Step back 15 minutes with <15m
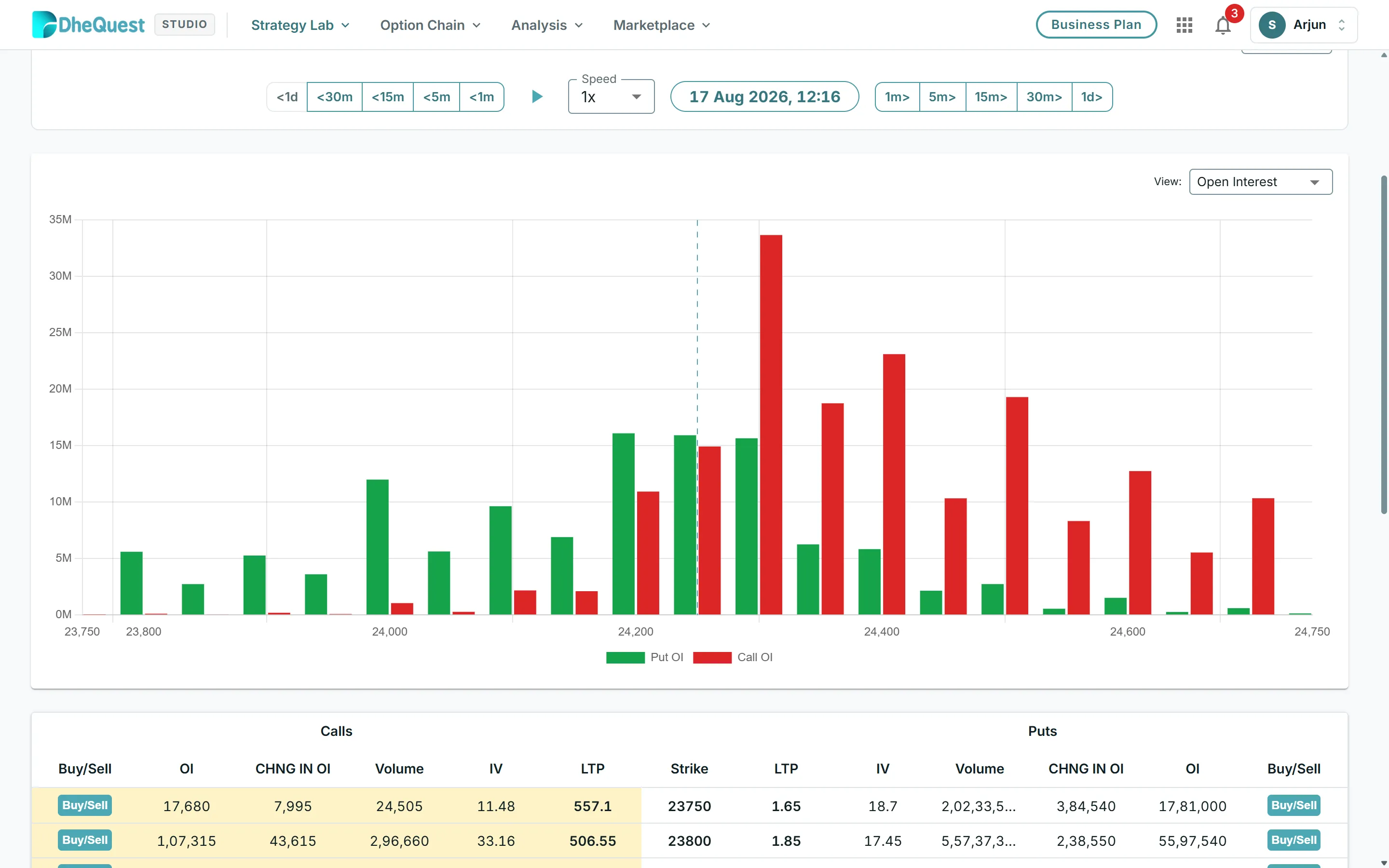The image size is (1389, 868). pos(387,97)
